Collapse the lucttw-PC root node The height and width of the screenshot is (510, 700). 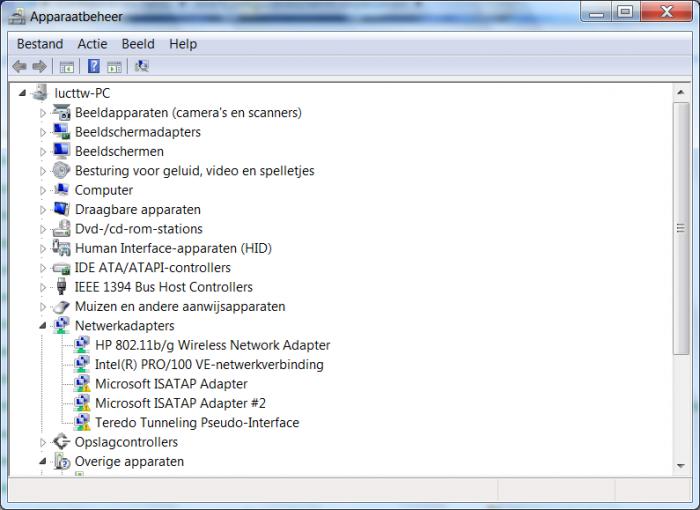tap(22, 93)
